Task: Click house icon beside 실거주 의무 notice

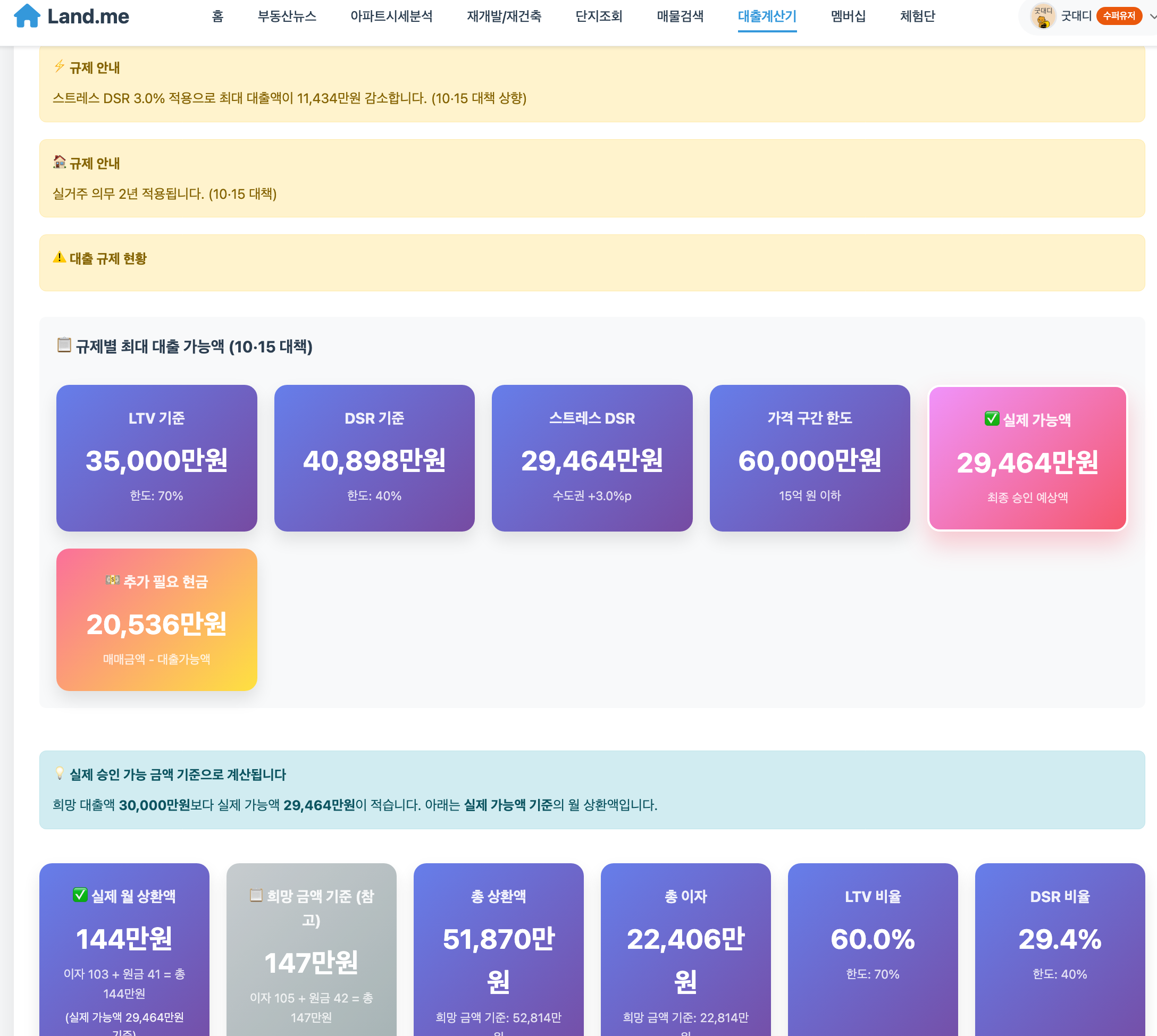Action: [59, 162]
